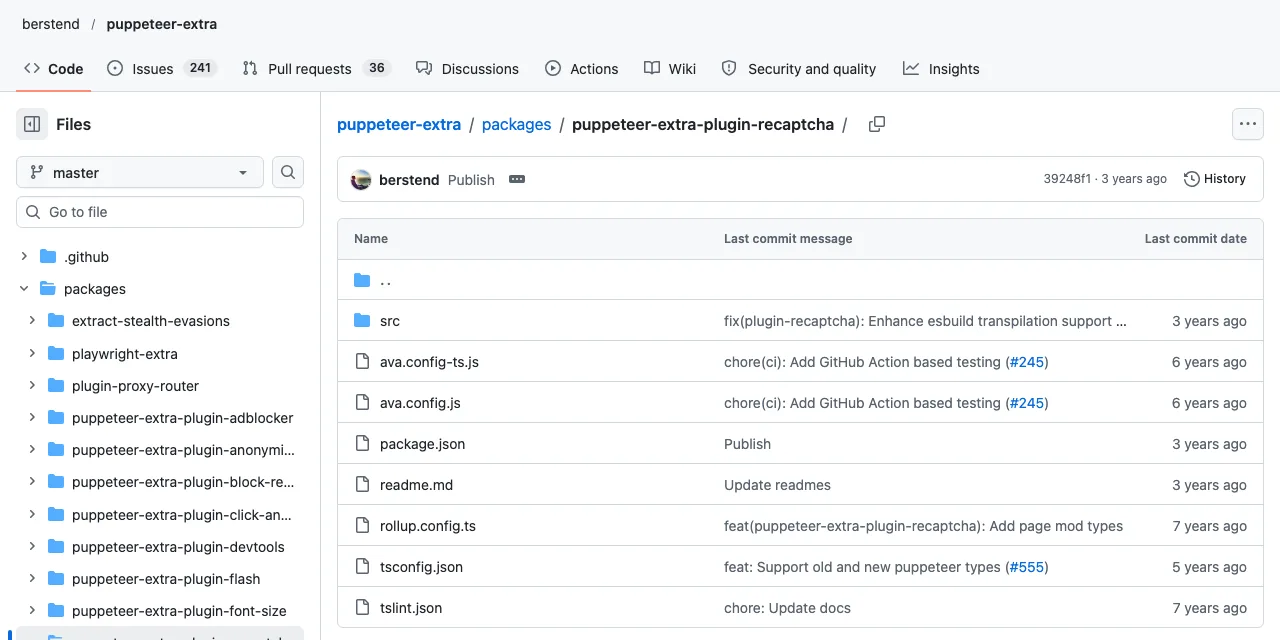This screenshot has width=1280, height=640.
Task: Click the file icon for tsconfig.json
Action: click(x=362, y=567)
